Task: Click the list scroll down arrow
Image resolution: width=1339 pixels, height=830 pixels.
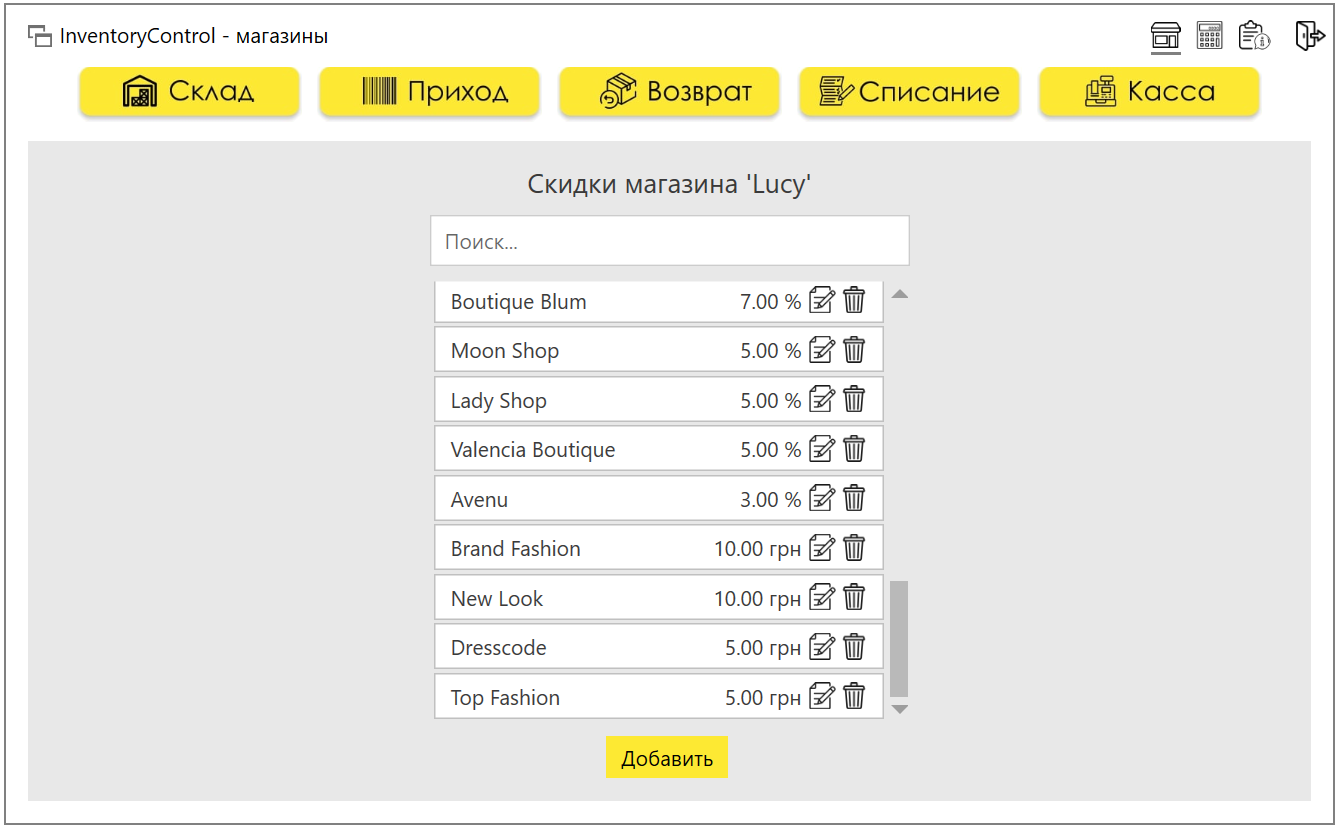Action: pos(899,709)
